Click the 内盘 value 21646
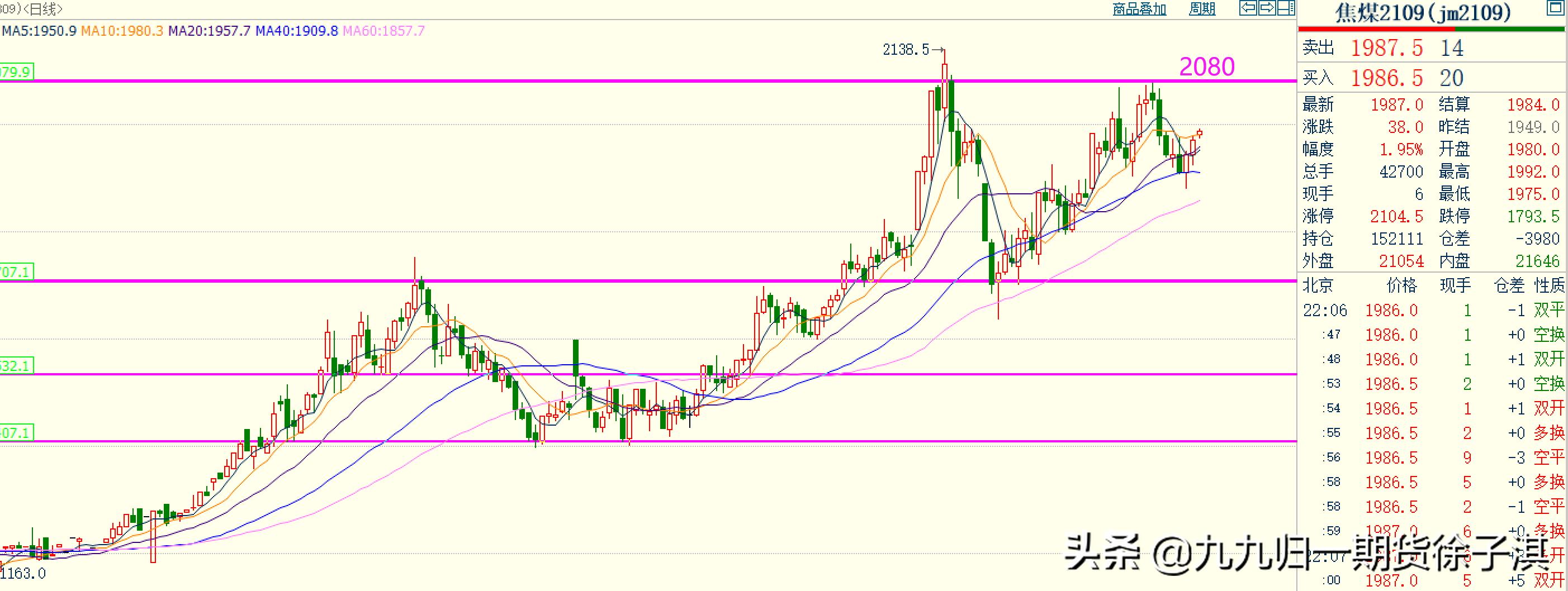The height and width of the screenshot is (591, 1568). point(1538,261)
